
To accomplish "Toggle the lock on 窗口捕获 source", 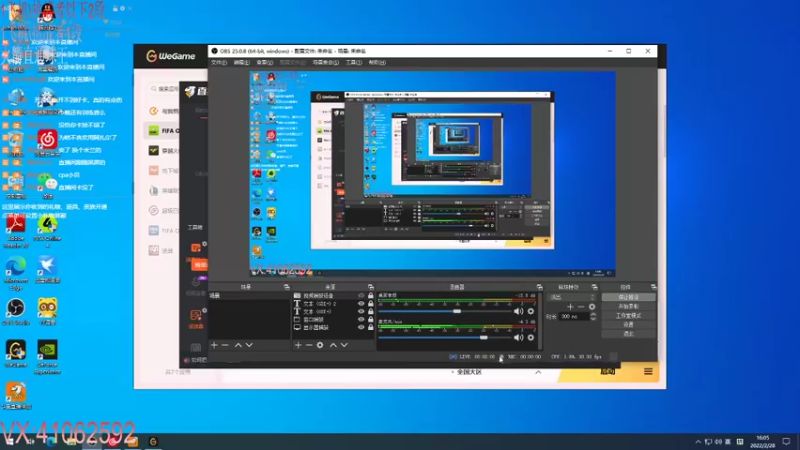I will [371, 319].
